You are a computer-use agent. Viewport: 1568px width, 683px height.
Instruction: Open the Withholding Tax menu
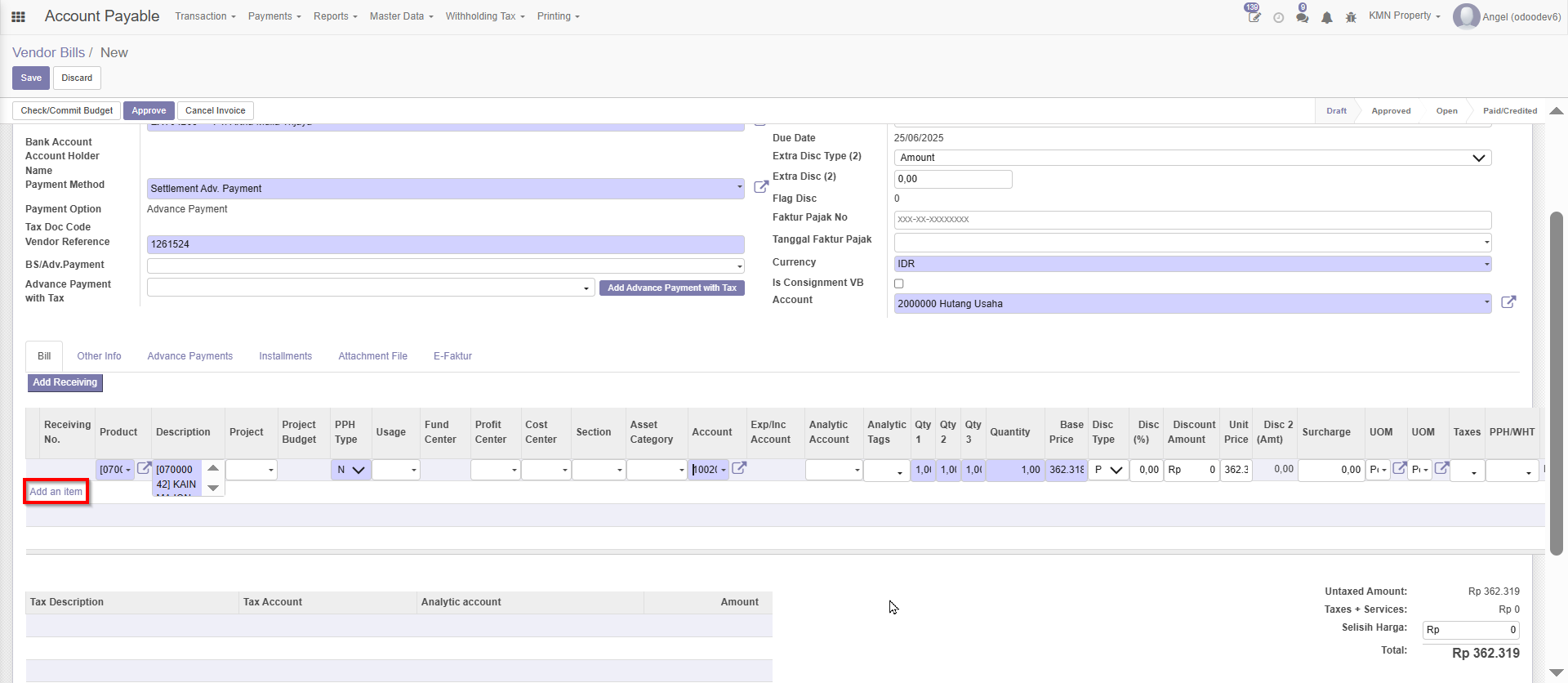click(485, 16)
